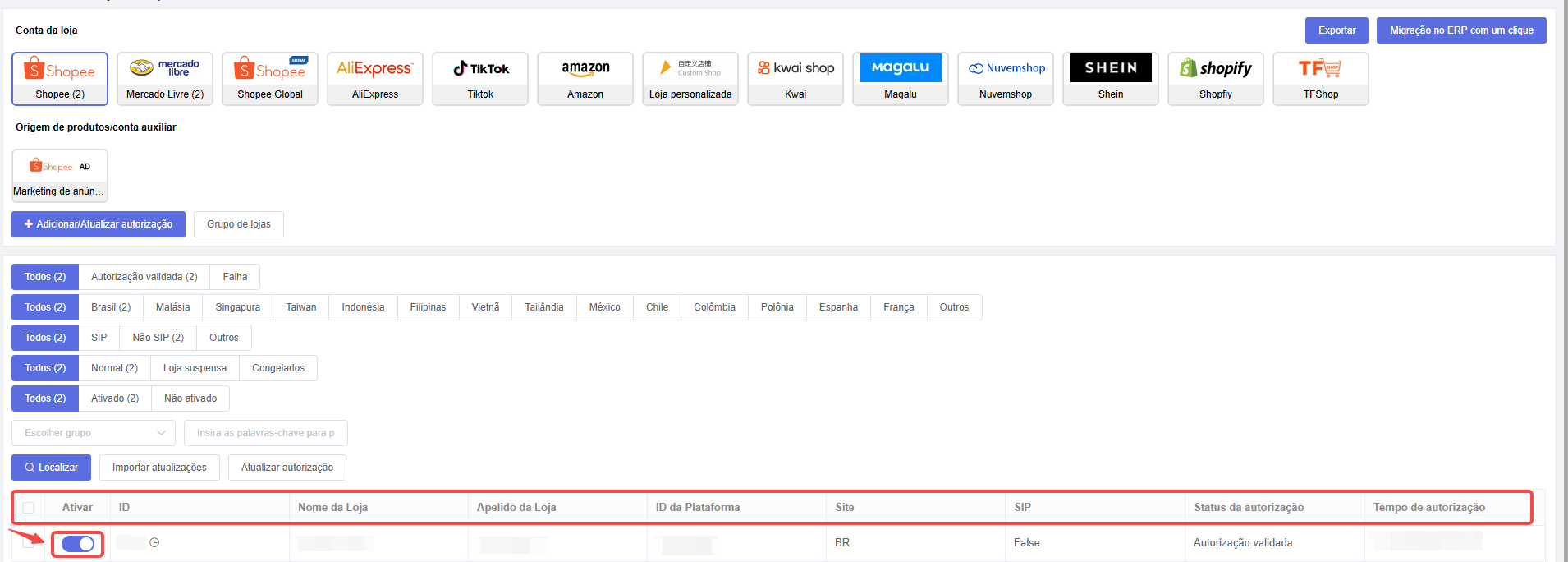Click Atualizar autorização button
Screen dimensions: 1568x562
(x=287, y=468)
